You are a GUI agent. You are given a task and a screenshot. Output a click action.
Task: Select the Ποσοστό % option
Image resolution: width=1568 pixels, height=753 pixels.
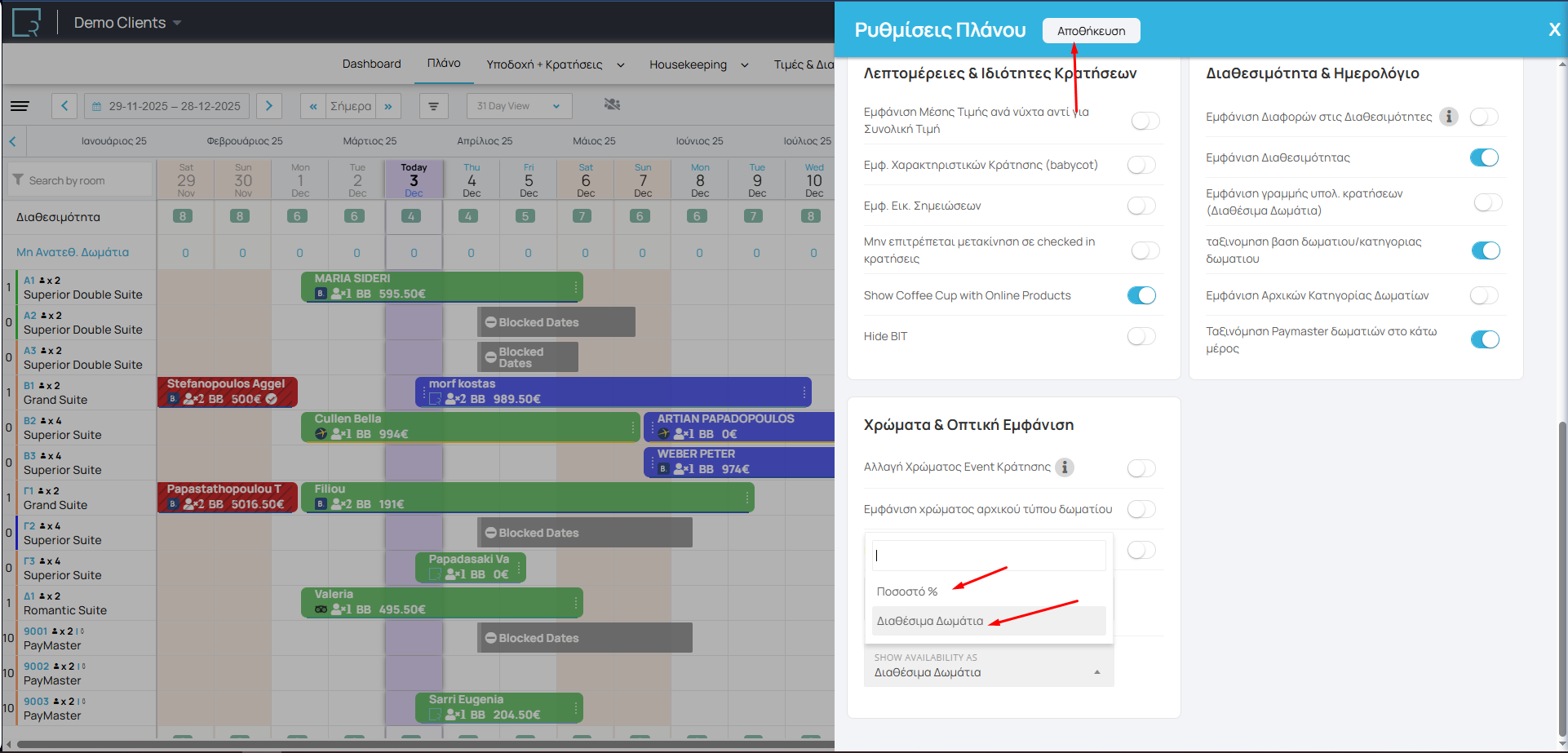pos(907,591)
